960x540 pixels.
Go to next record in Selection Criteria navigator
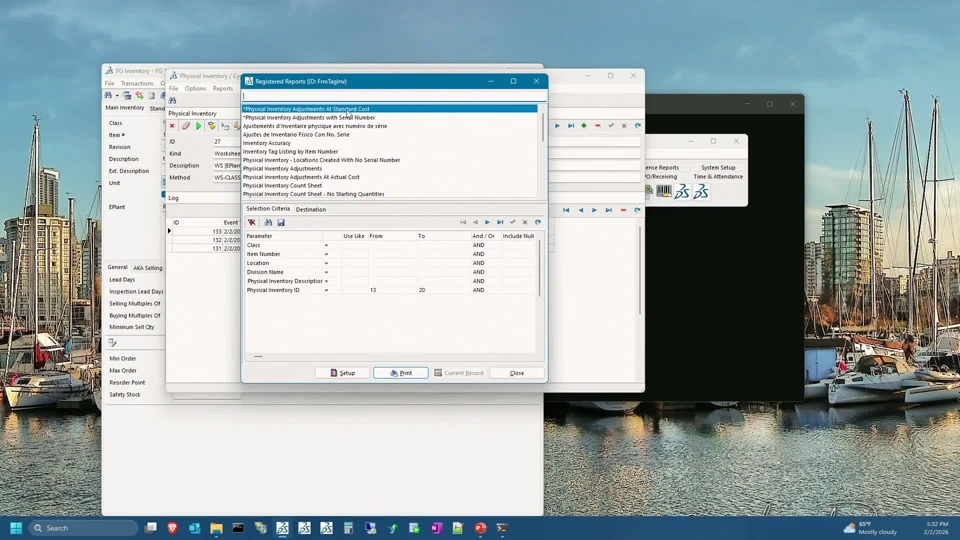487,222
